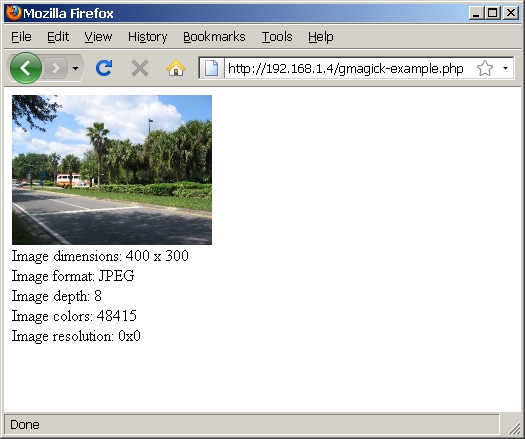Open the Help menu
This screenshot has width=525, height=439.
point(320,36)
